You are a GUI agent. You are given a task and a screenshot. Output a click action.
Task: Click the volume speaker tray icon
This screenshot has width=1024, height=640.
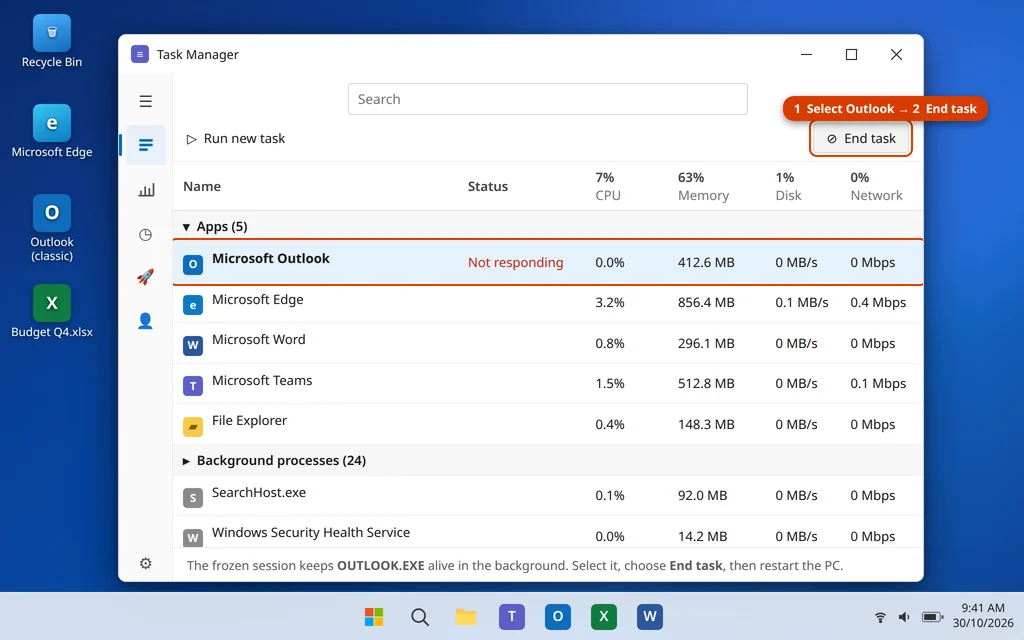coord(904,616)
